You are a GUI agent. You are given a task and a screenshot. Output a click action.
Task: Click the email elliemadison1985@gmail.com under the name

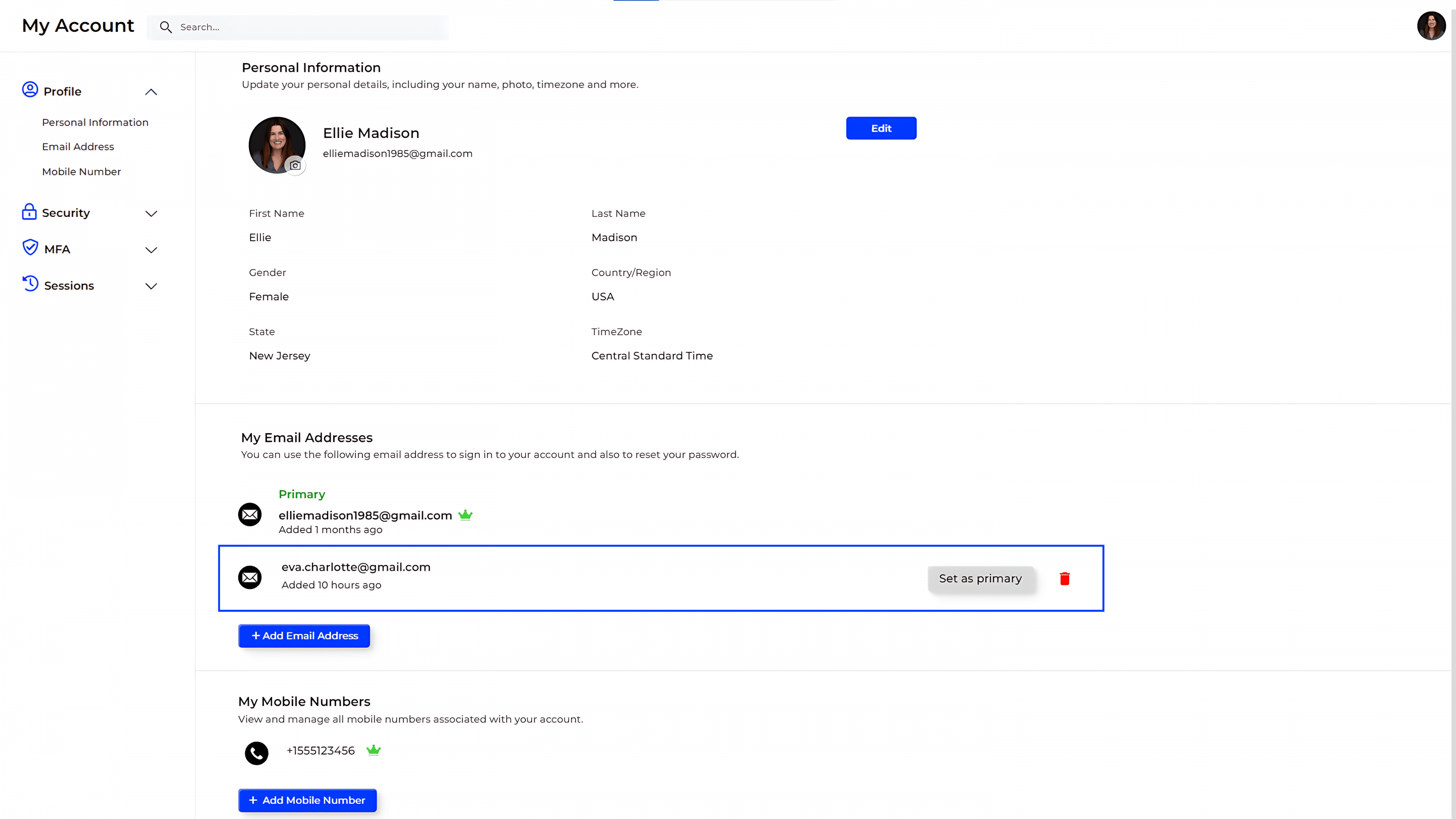(x=397, y=153)
